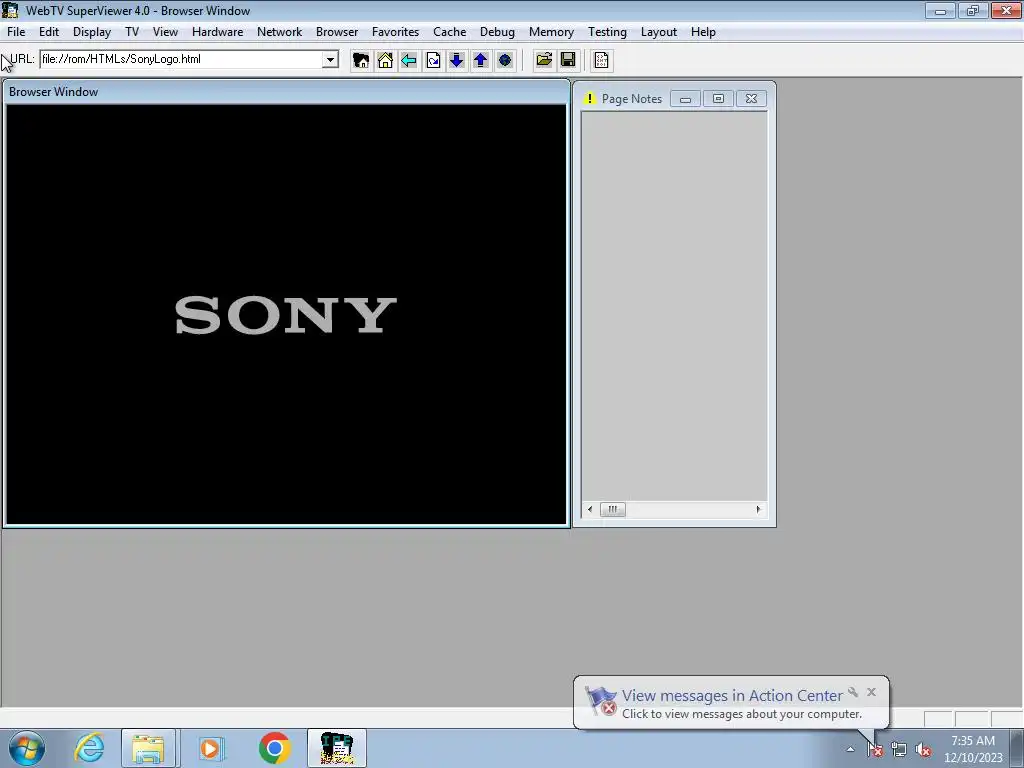1024x768 pixels.
Task: Click the blue down arrow toolbar icon
Action: (456, 60)
